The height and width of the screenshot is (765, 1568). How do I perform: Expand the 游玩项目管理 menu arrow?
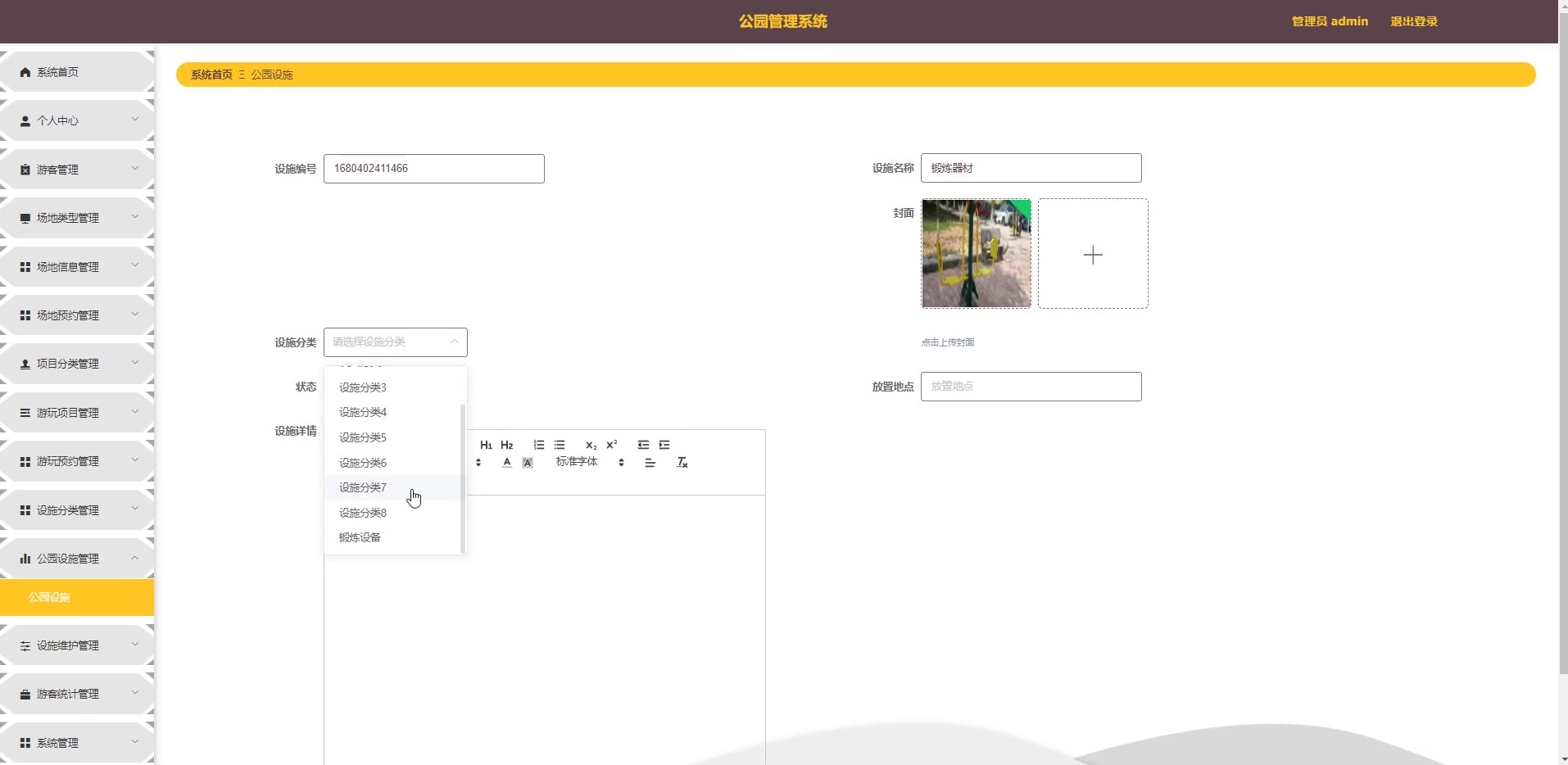135,412
